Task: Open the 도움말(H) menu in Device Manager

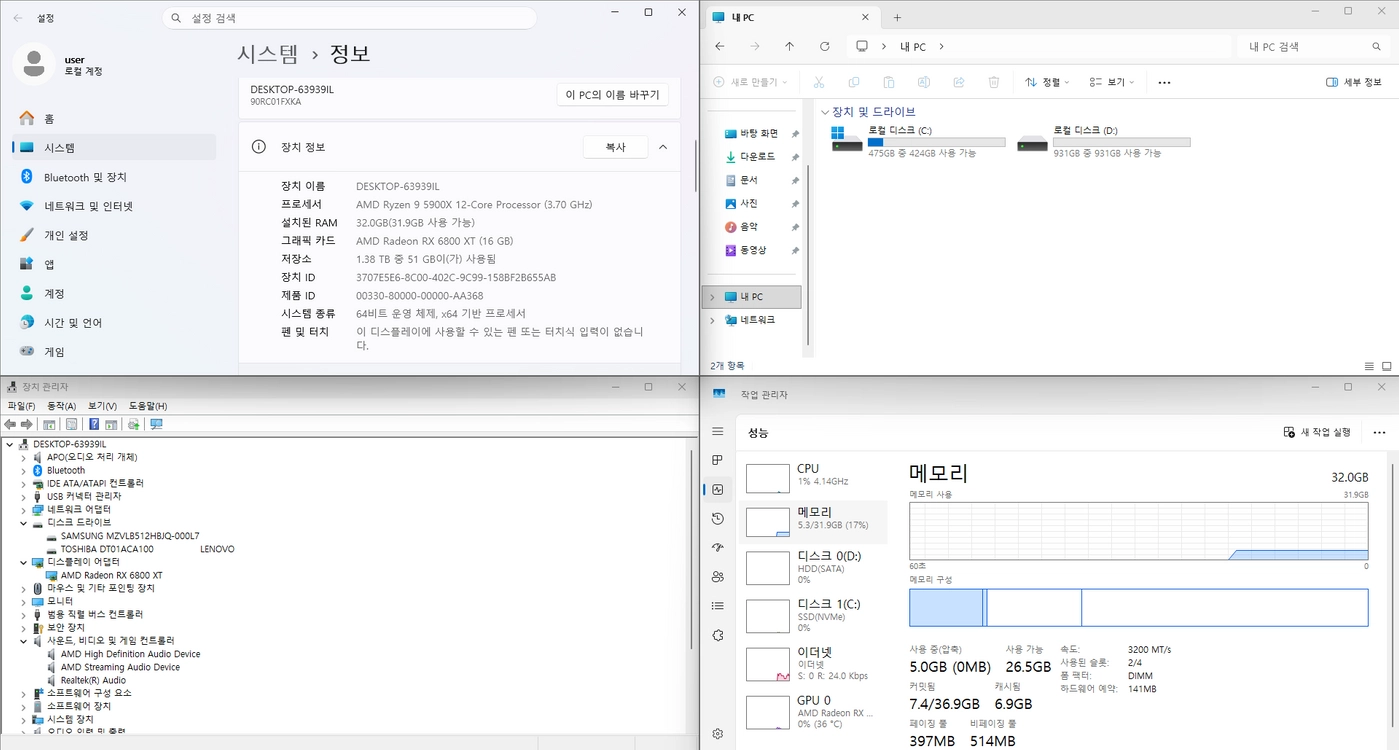Action: 148,406
